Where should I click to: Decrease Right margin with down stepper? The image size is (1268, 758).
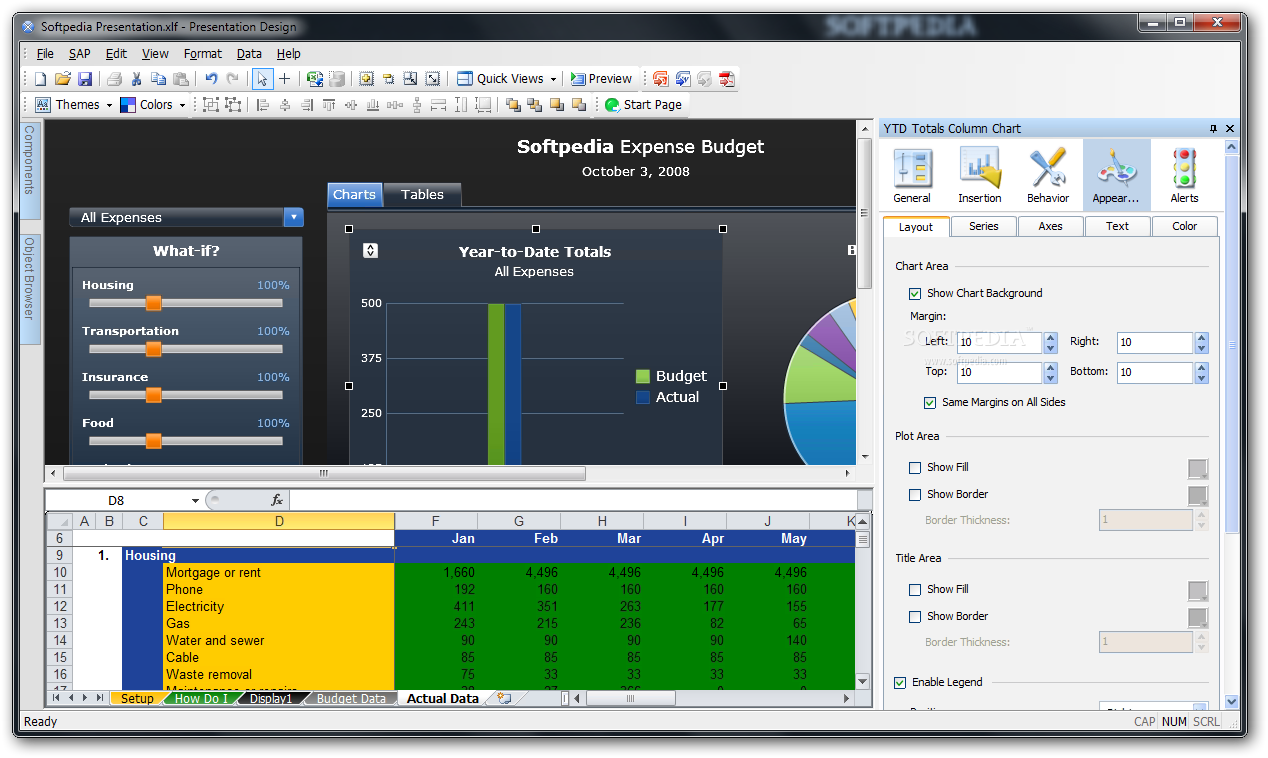point(1201,348)
